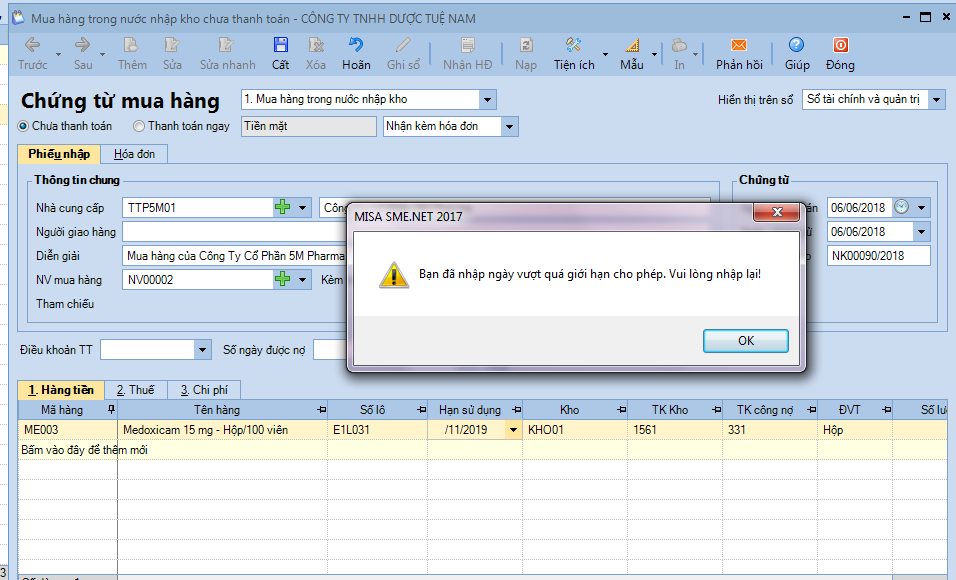Screen dimensions: 956x580
Task: Select the 1. Hàng tiền tab
Action: pos(61,390)
